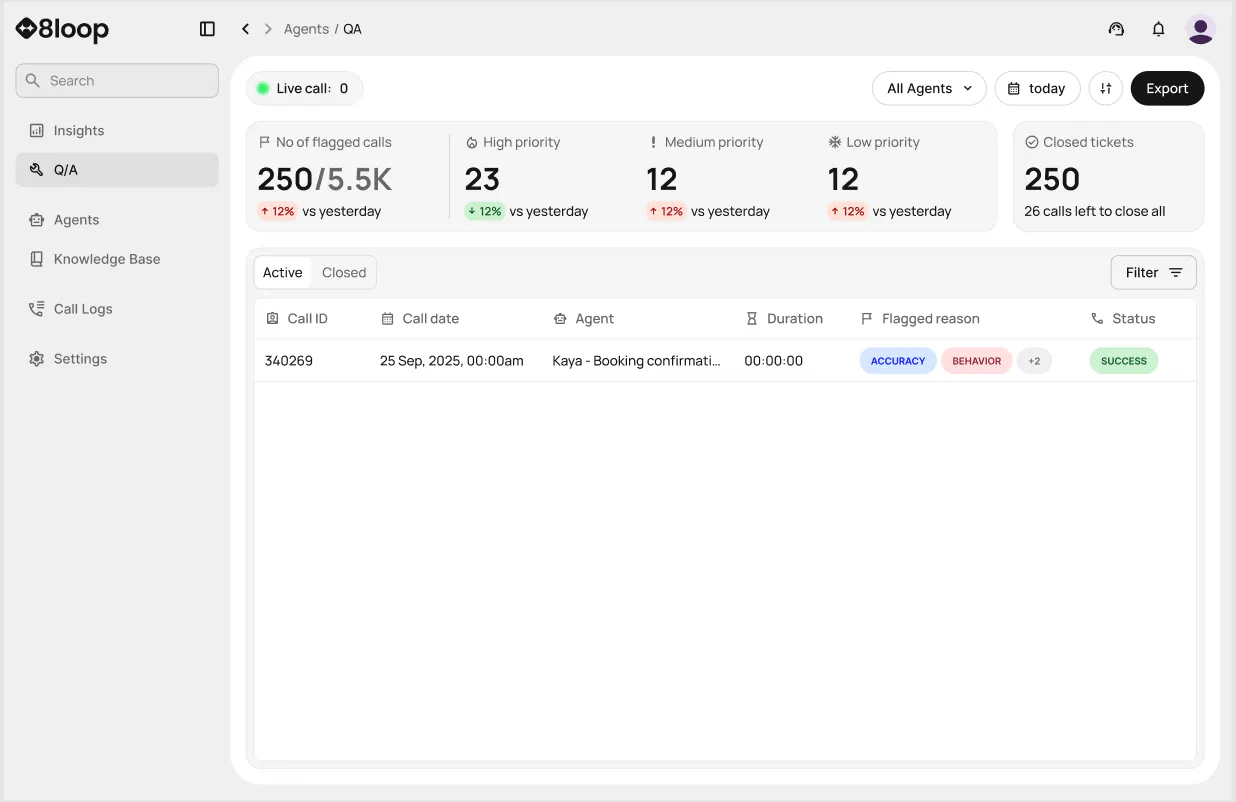This screenshot has height=802, width=1236.
Task: Open Agents in sidebar
Action: (117, 220)
